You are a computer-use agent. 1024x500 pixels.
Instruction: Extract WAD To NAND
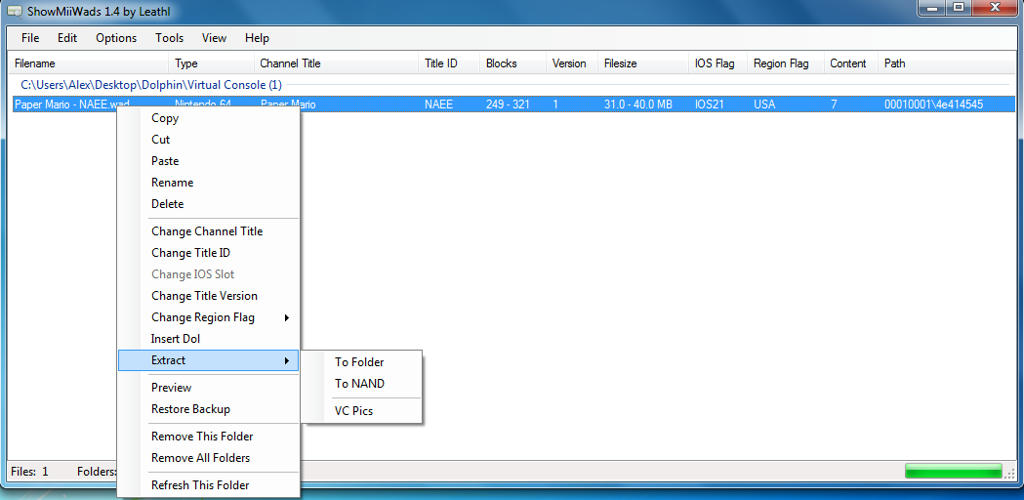click(x=361, y=384)
